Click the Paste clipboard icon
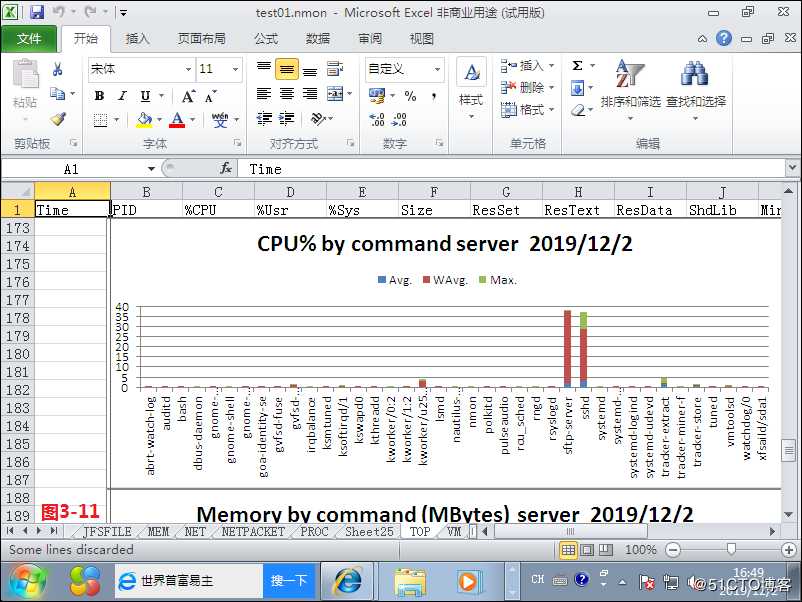Image resolution: width=802 pixels, height=602 pixels. pos(25,74)
